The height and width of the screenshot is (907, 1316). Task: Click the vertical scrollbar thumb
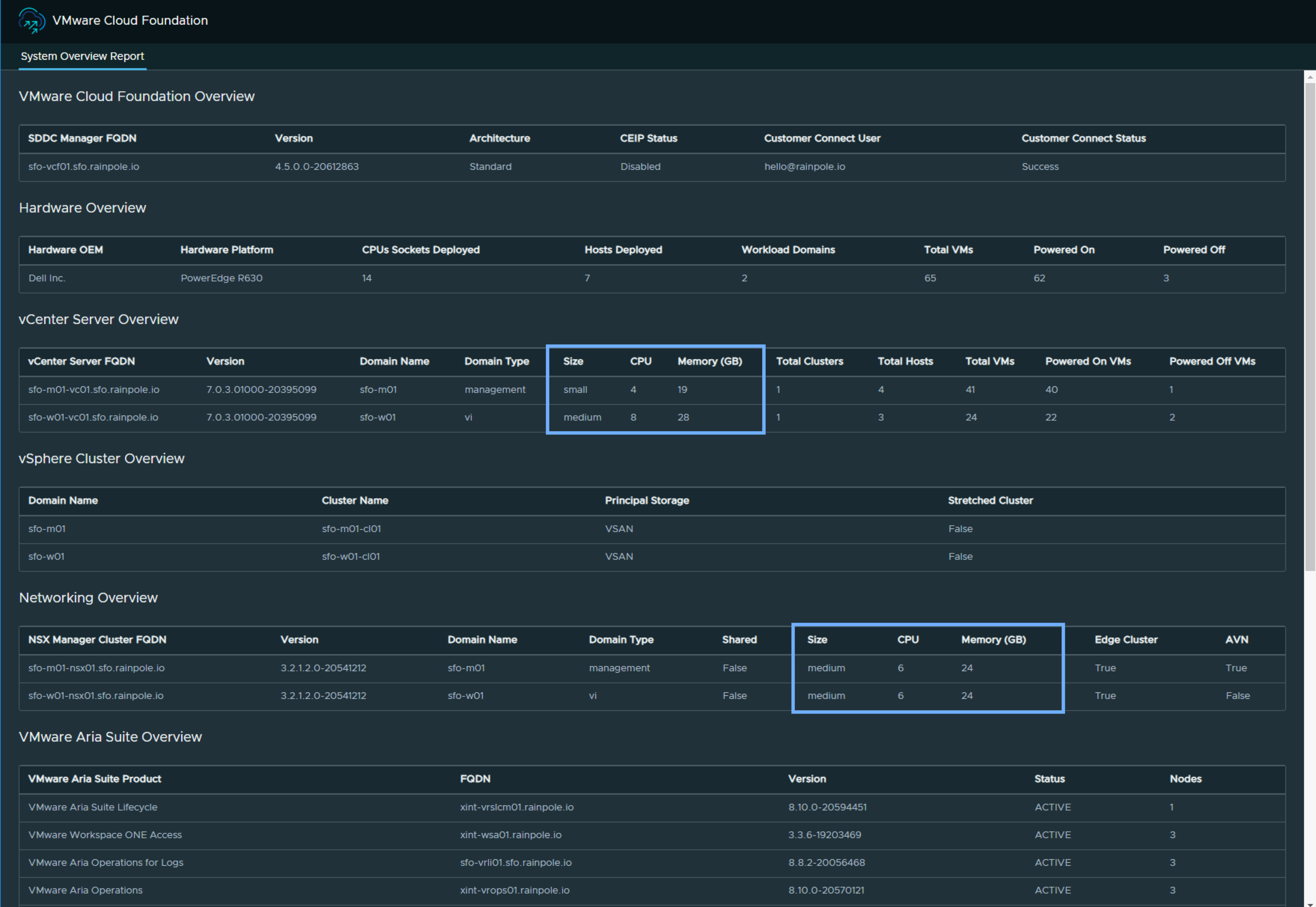(x=1310, y=327)
